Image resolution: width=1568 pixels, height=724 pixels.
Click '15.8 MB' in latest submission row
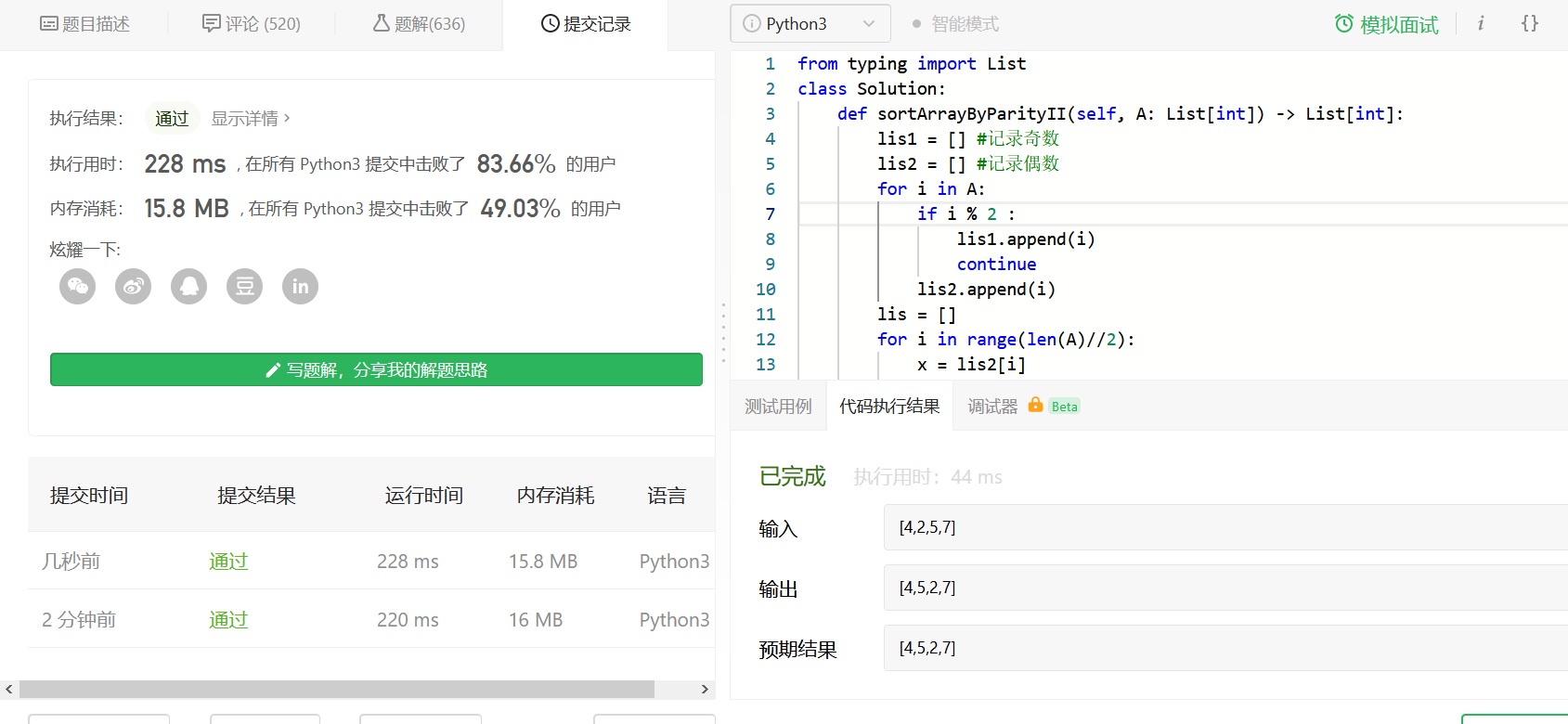click(x=543, y=561)
